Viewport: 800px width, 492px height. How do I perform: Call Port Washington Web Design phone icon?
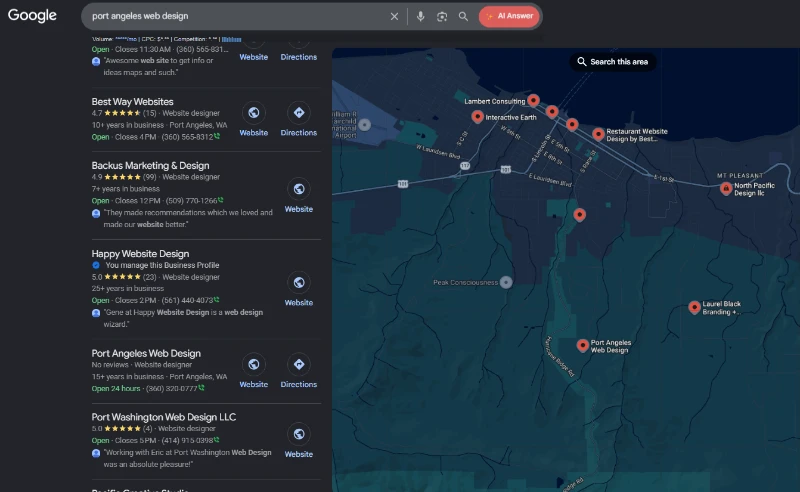click(217, 439)
